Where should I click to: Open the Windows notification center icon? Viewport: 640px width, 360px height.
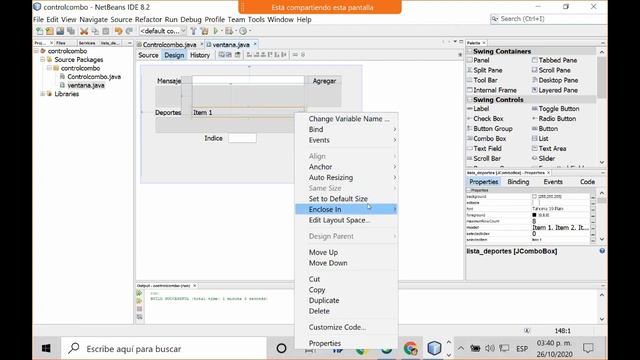(x=588, y=348)
